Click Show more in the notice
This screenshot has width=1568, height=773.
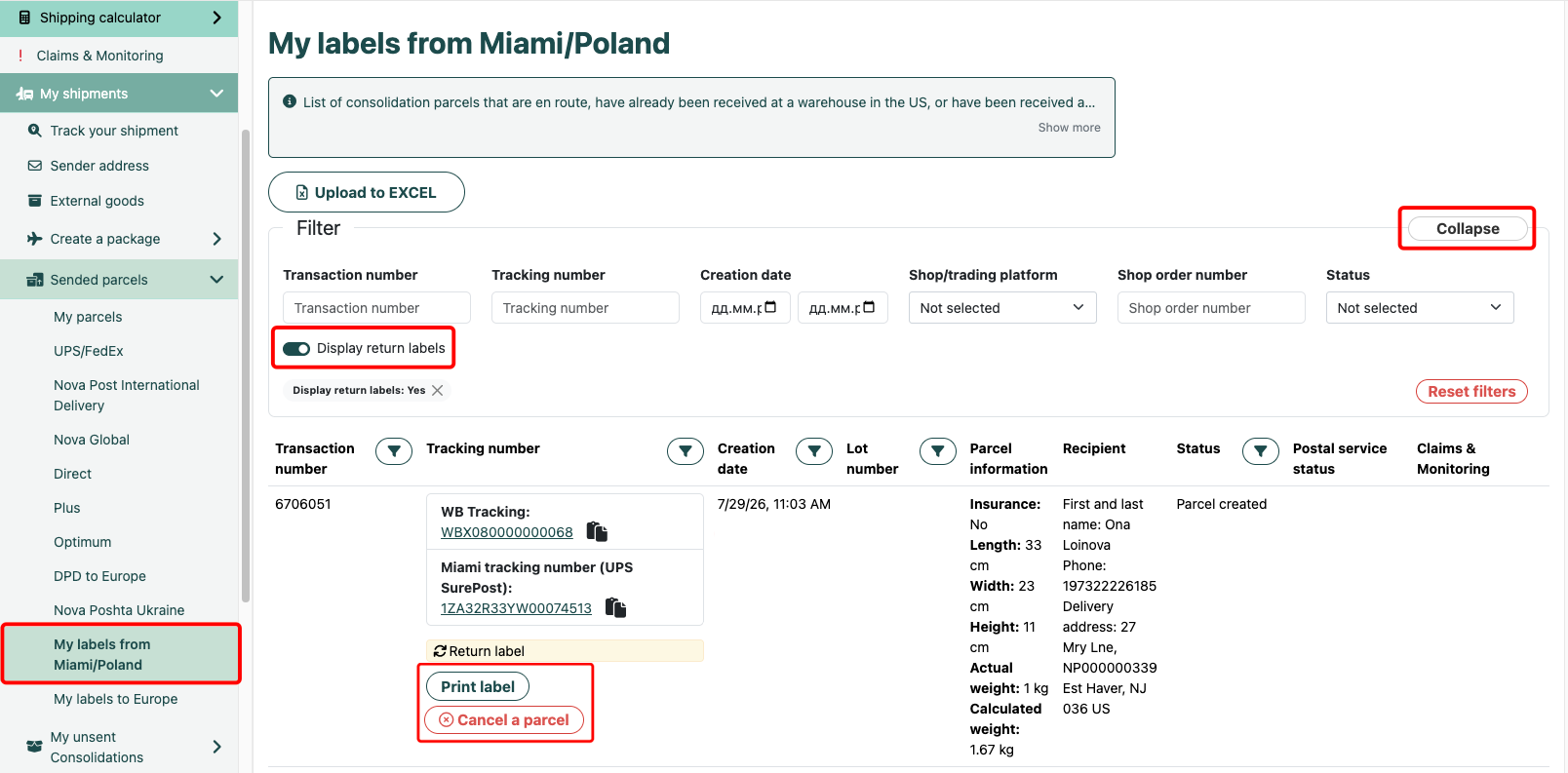tap(1069, 128)
